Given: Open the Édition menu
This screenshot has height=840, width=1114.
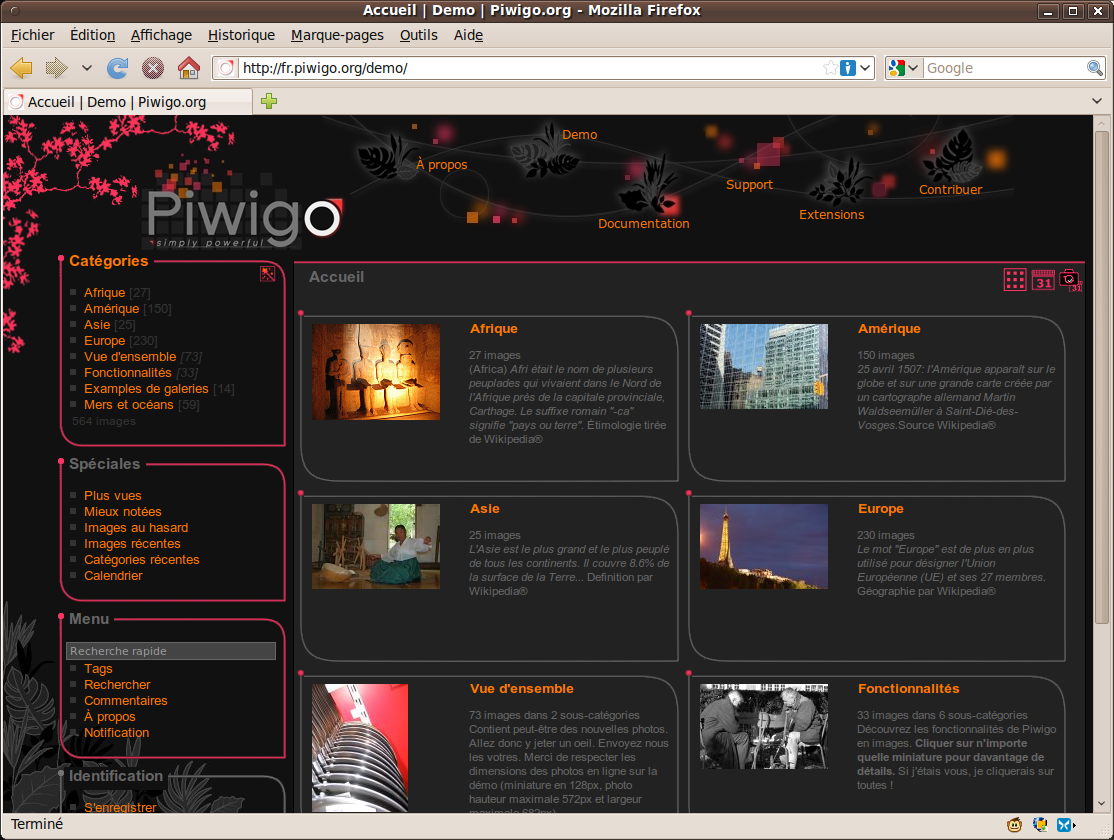Looking at the screenshot, I should click(92, 35).
